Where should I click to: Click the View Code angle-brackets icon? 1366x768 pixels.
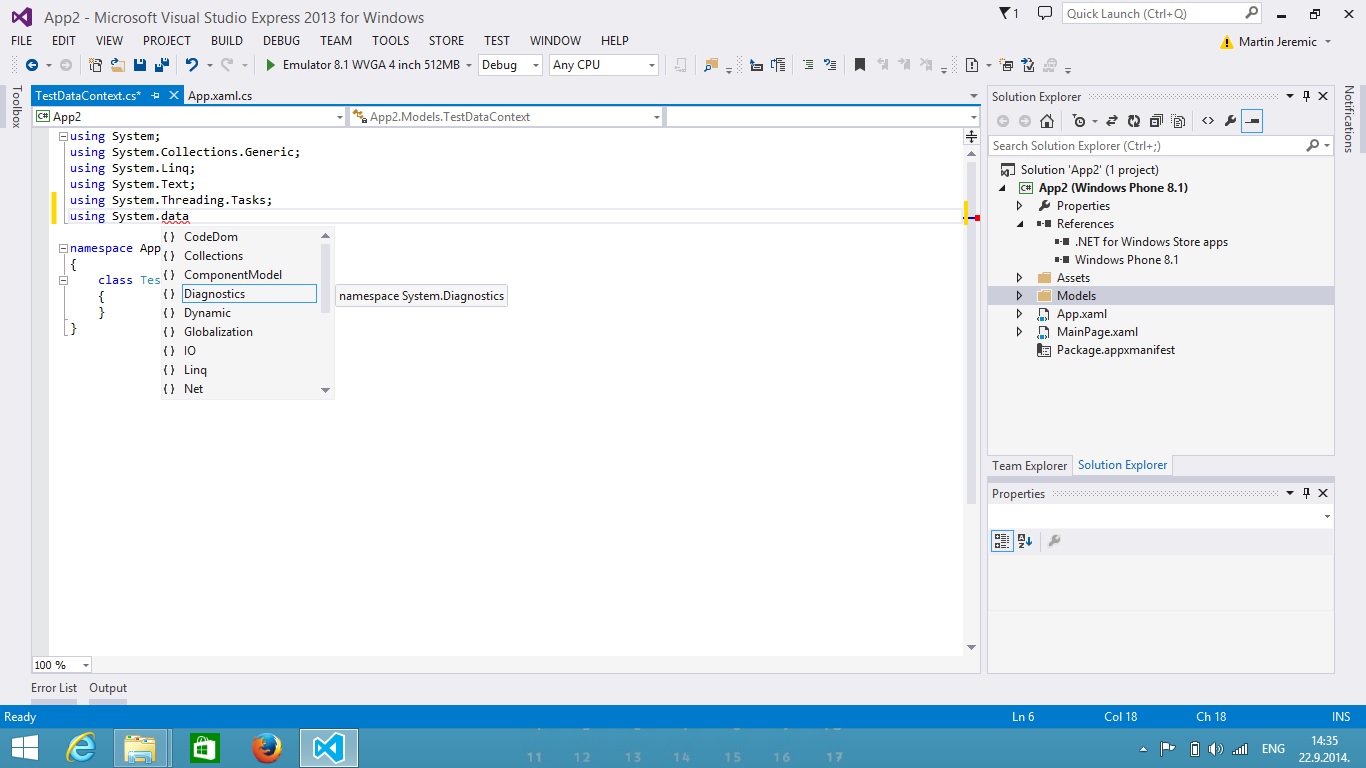point(1208,121)
